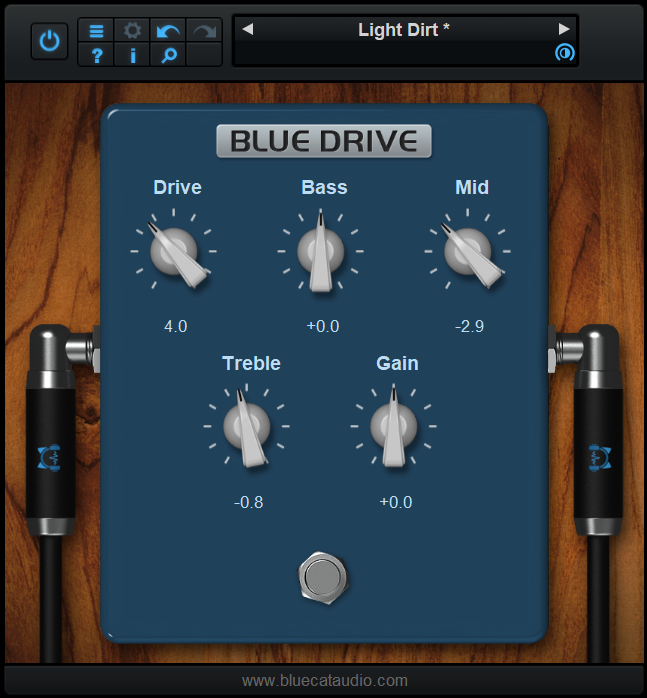Click the BLUE DRIVE nameplate
Viewport: 647px width, 698px height.
[324, 141]
